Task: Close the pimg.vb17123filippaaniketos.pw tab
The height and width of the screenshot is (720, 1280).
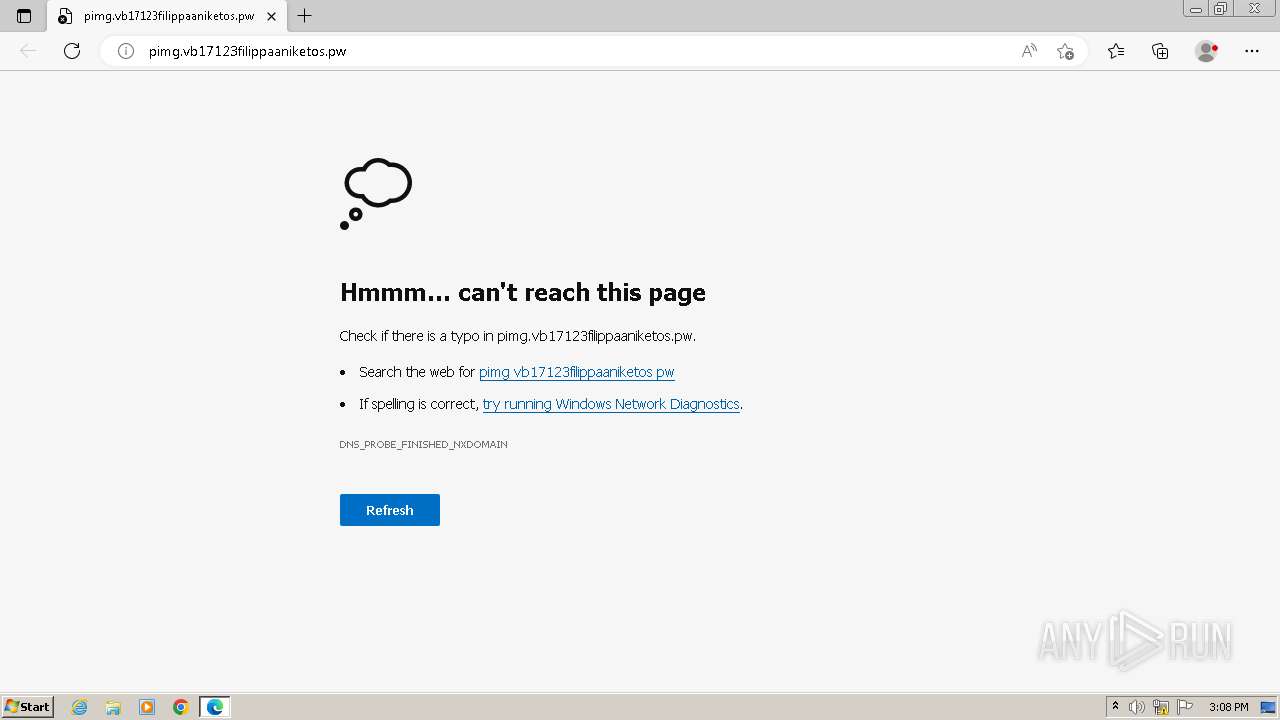Action: click(271, 16)
